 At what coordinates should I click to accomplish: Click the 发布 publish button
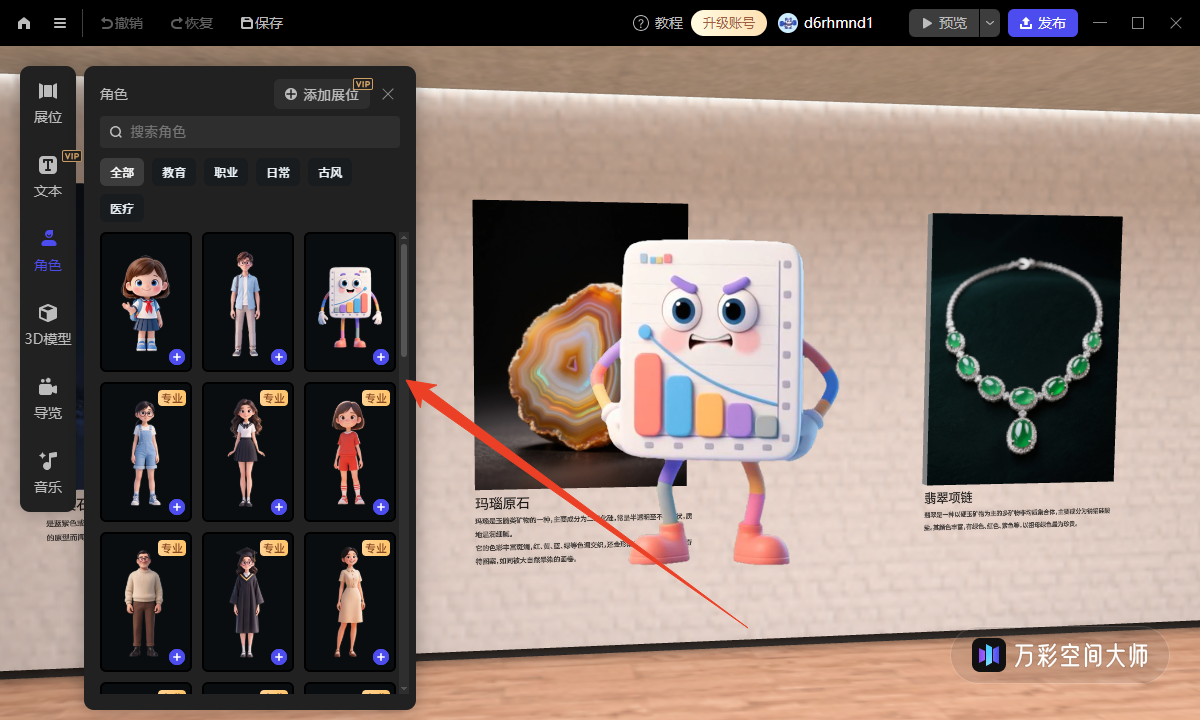pos(1042,23)
